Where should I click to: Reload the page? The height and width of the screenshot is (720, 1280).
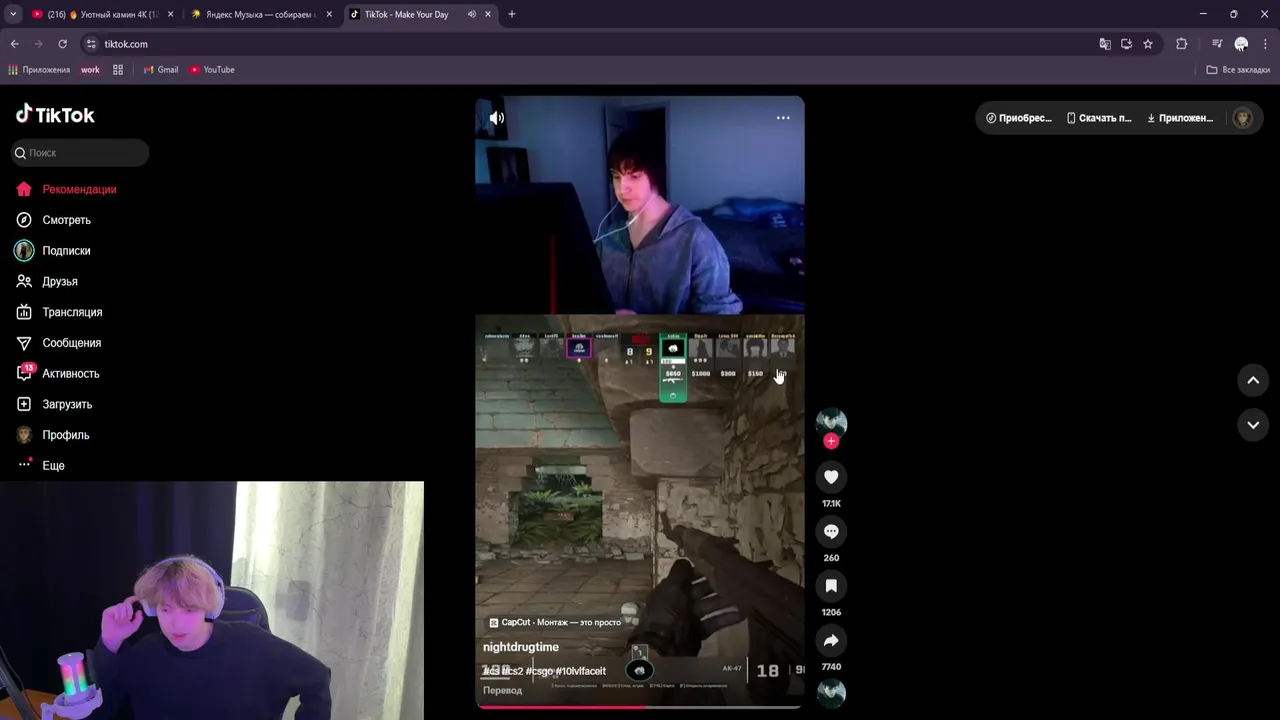coord(62,44)
